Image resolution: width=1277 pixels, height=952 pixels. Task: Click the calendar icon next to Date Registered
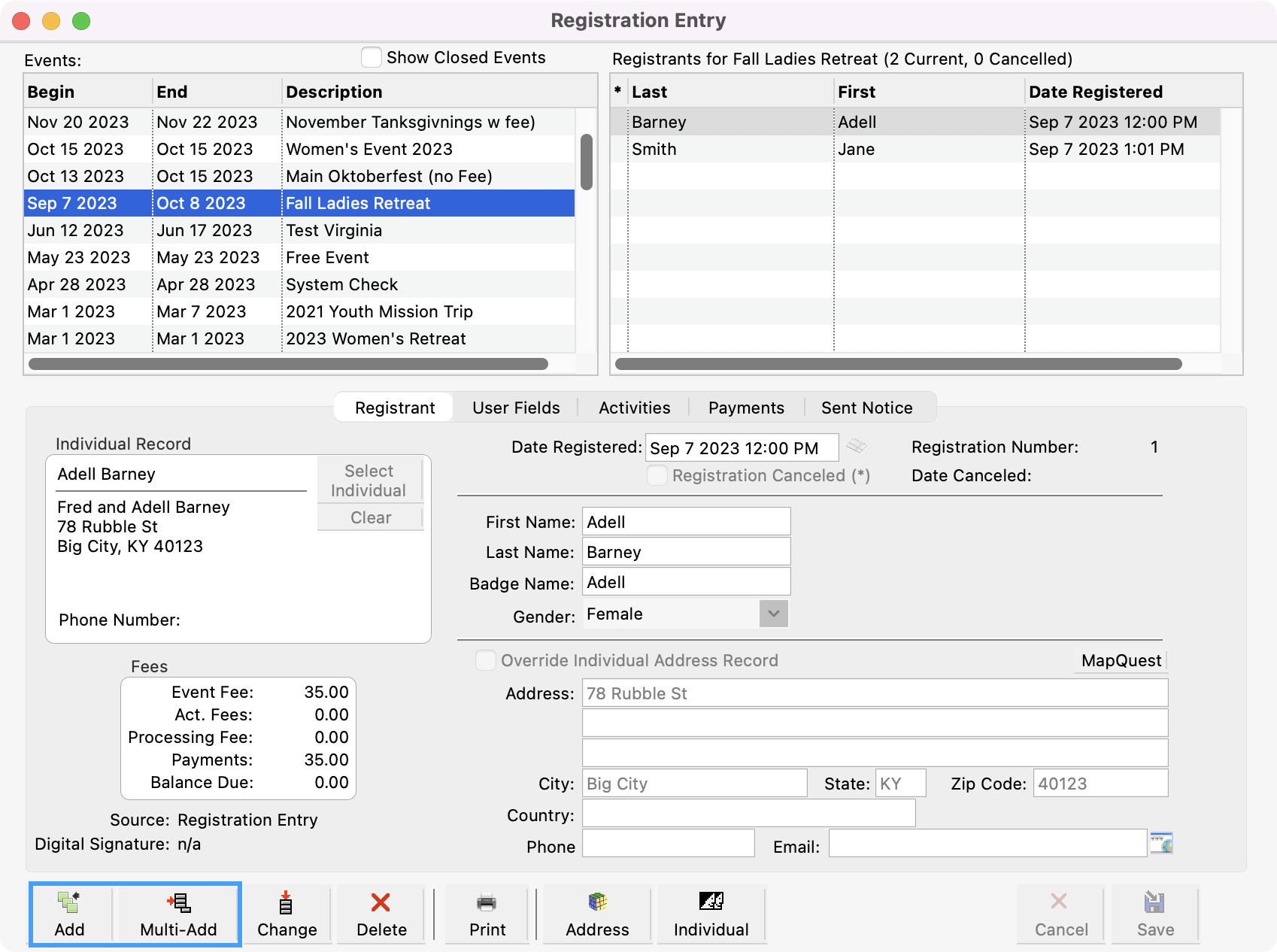[x=857, y=447]
